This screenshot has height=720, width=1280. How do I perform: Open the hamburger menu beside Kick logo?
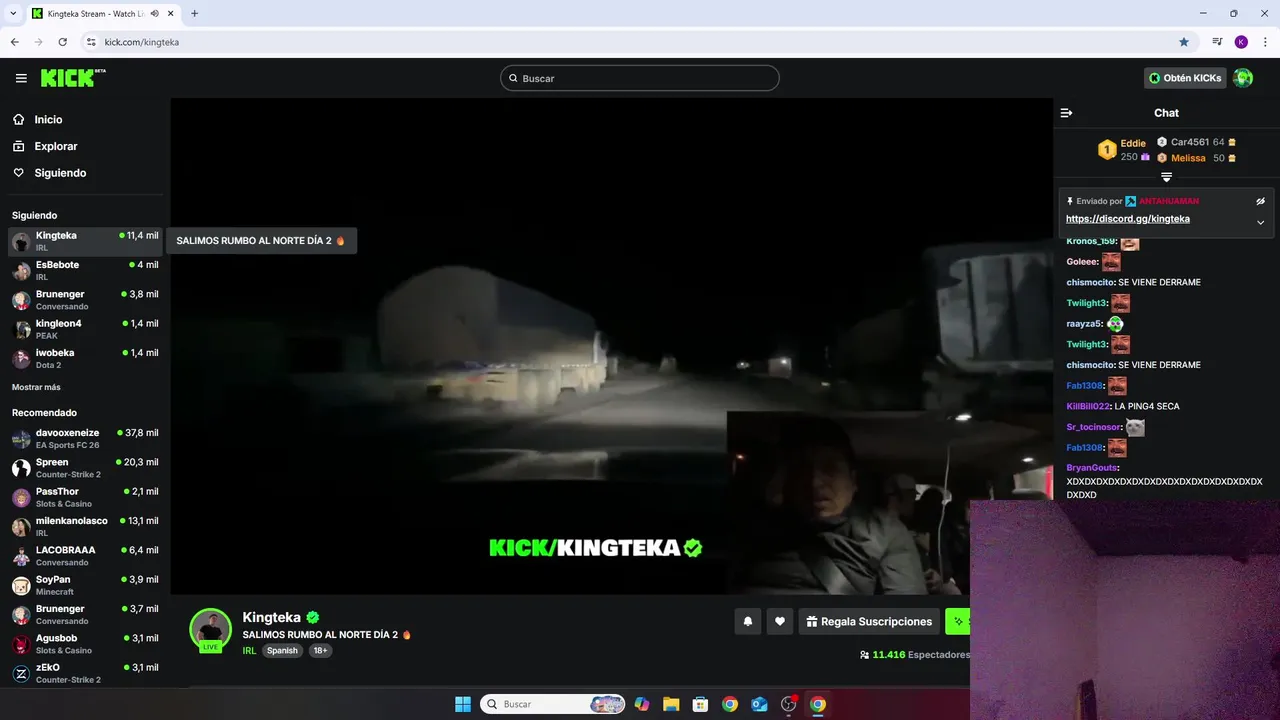click(x=21, y=78)
